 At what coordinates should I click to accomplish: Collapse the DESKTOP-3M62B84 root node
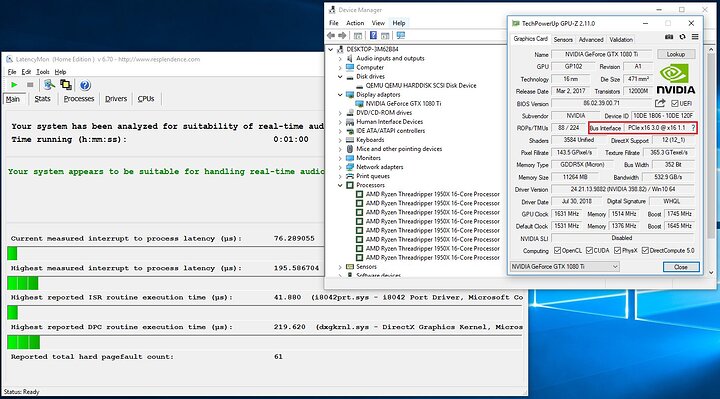tap(331, 49)
